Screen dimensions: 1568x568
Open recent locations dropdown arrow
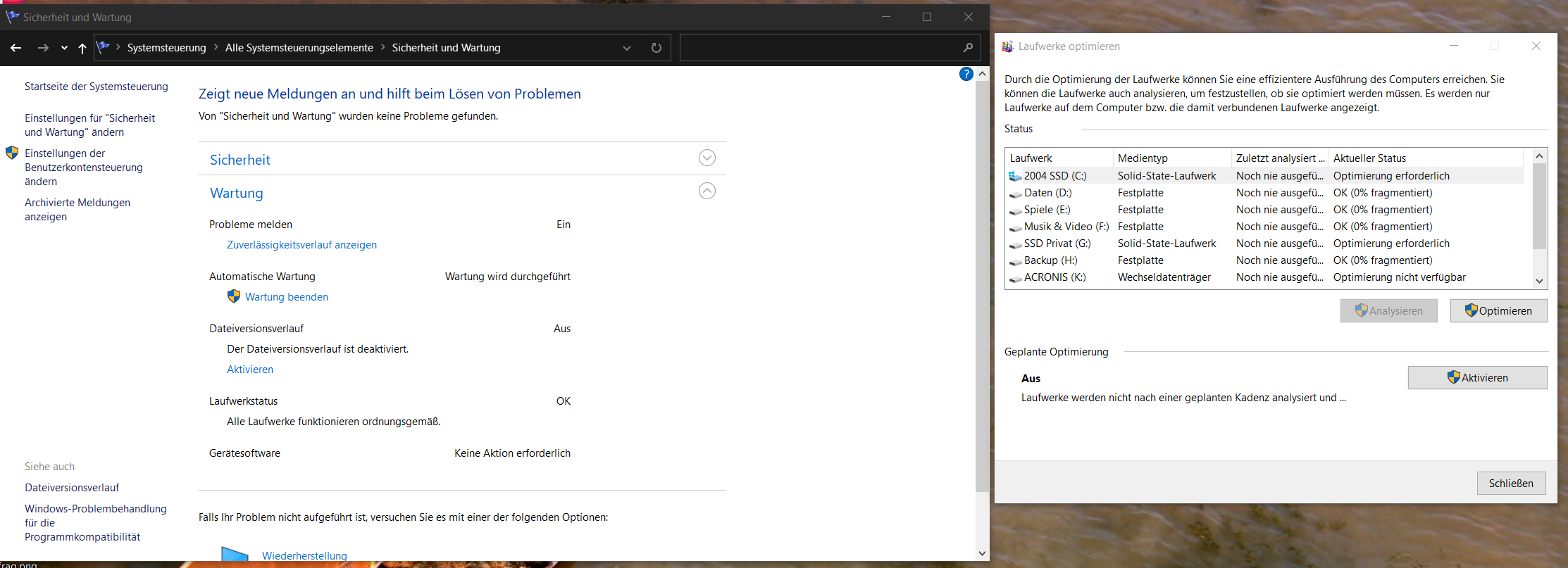[64, 48]
